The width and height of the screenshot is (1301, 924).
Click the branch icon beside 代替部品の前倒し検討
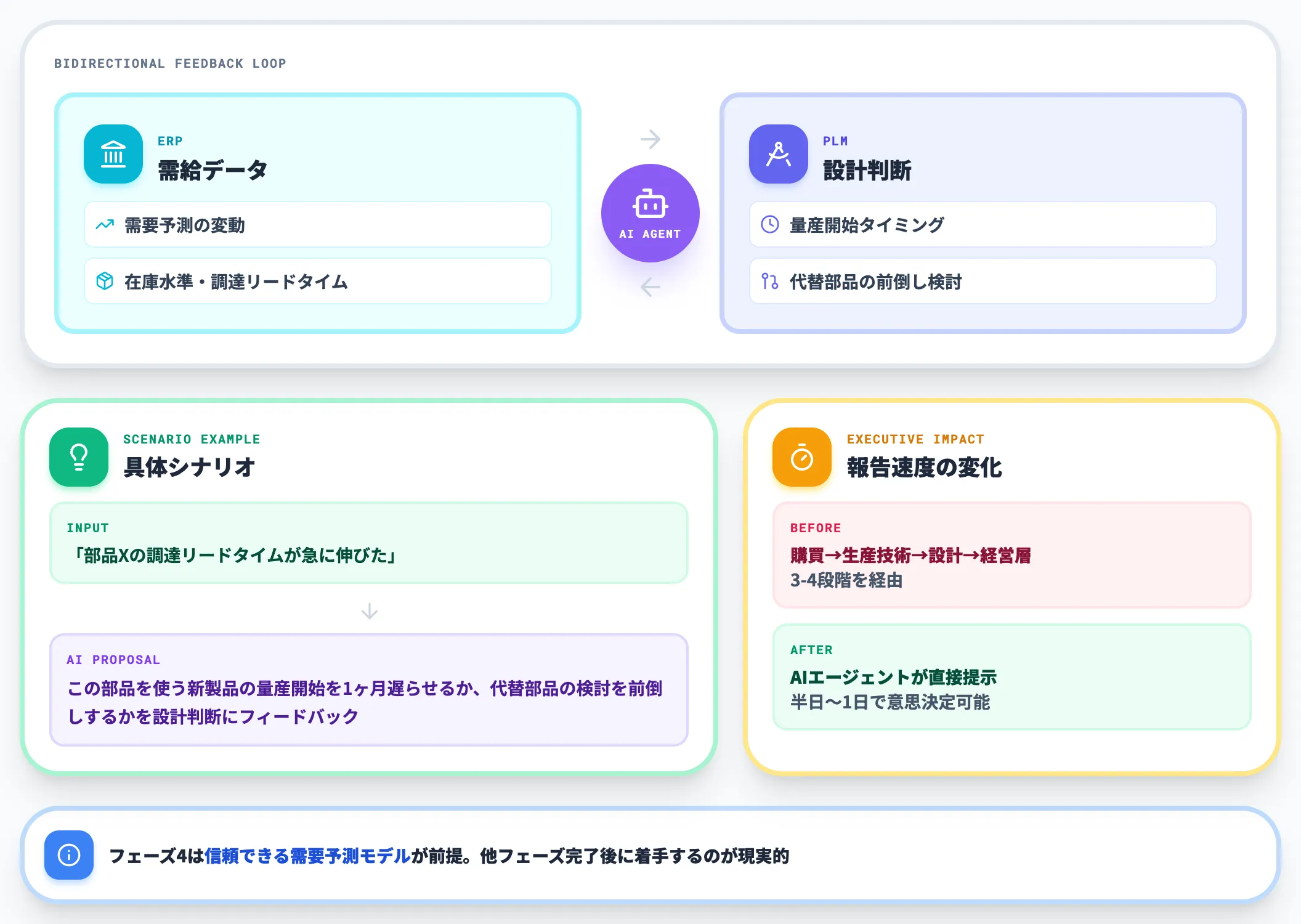(x=770, y=282)
